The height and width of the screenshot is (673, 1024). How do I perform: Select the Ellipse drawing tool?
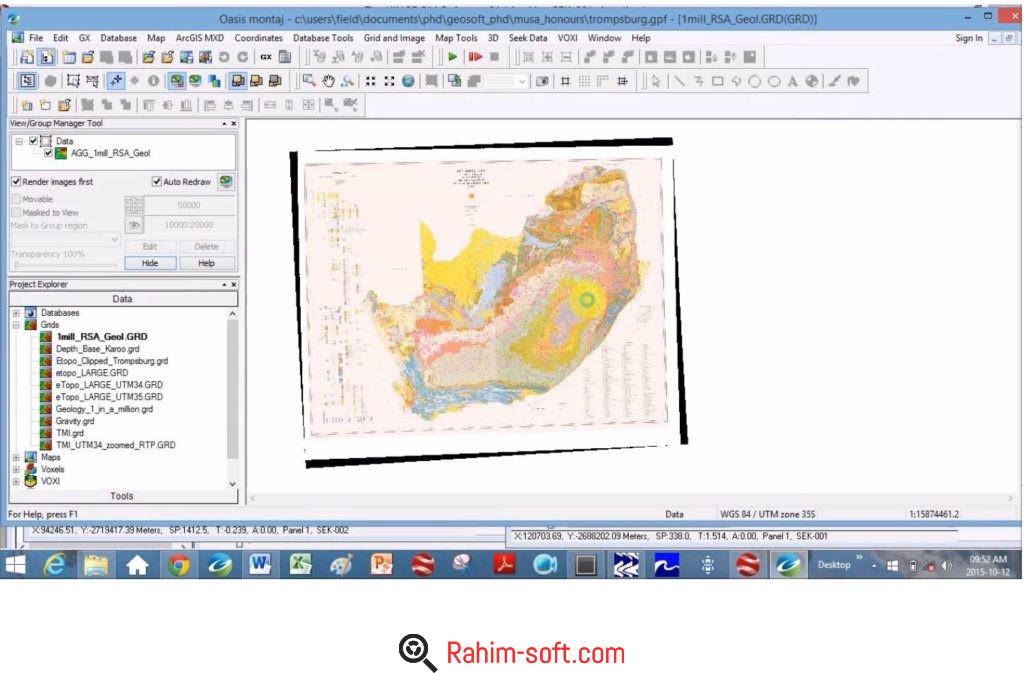point(774,81)
